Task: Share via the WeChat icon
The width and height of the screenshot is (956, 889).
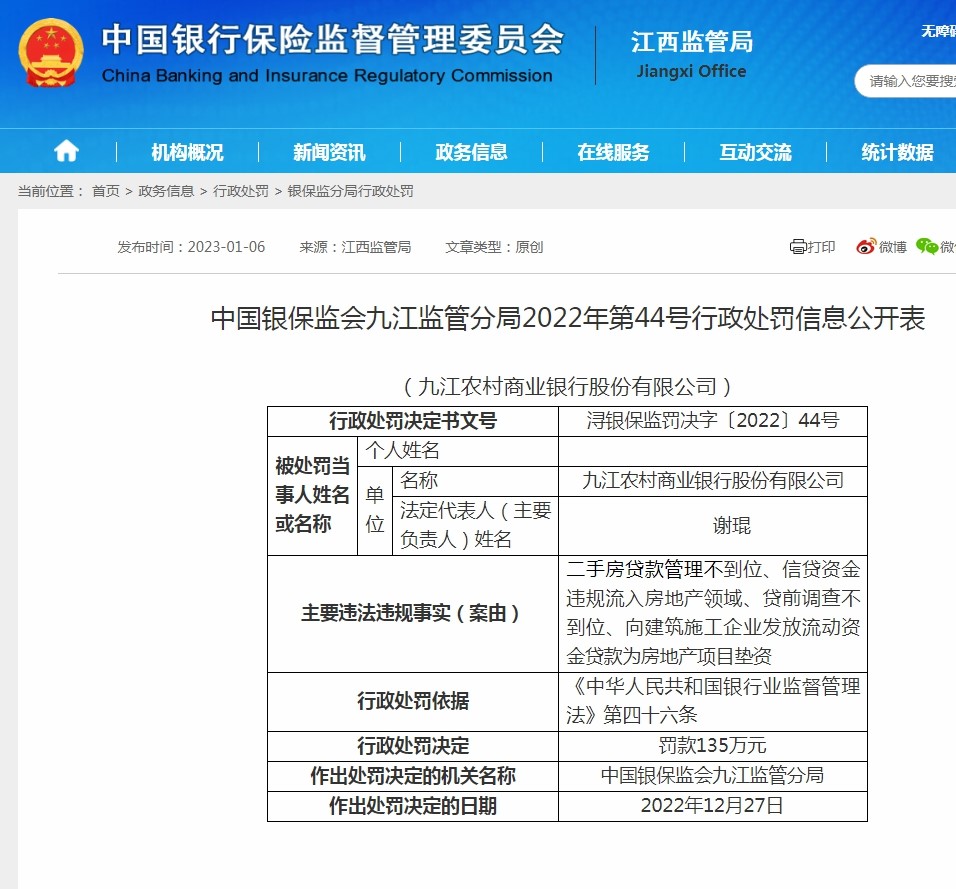Action: click(927, 247)
